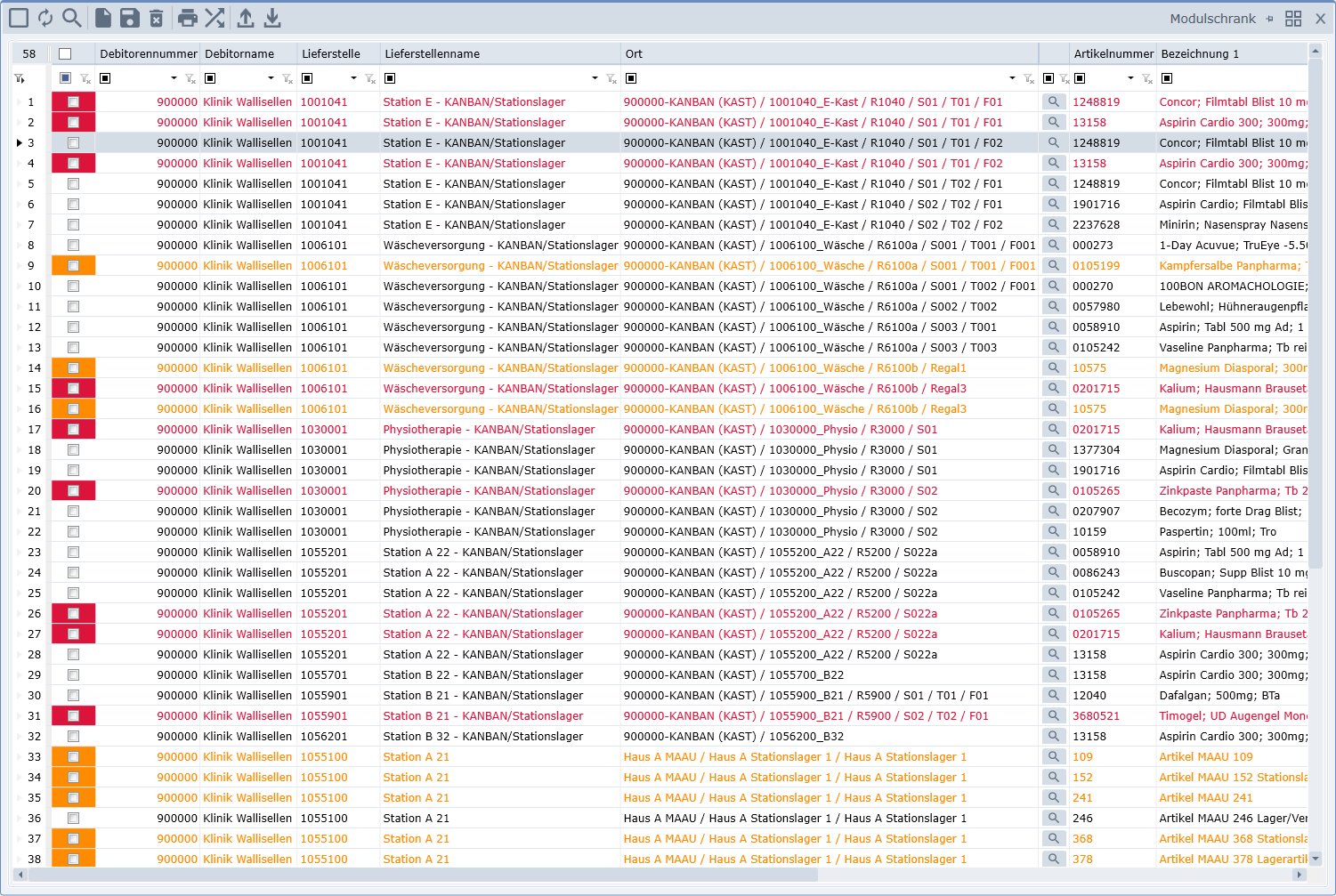The height and width of the screenshot is (896, 1336).
Task: Click the download arrow icon in the toolbar
Action: click(x=272, y=18)
